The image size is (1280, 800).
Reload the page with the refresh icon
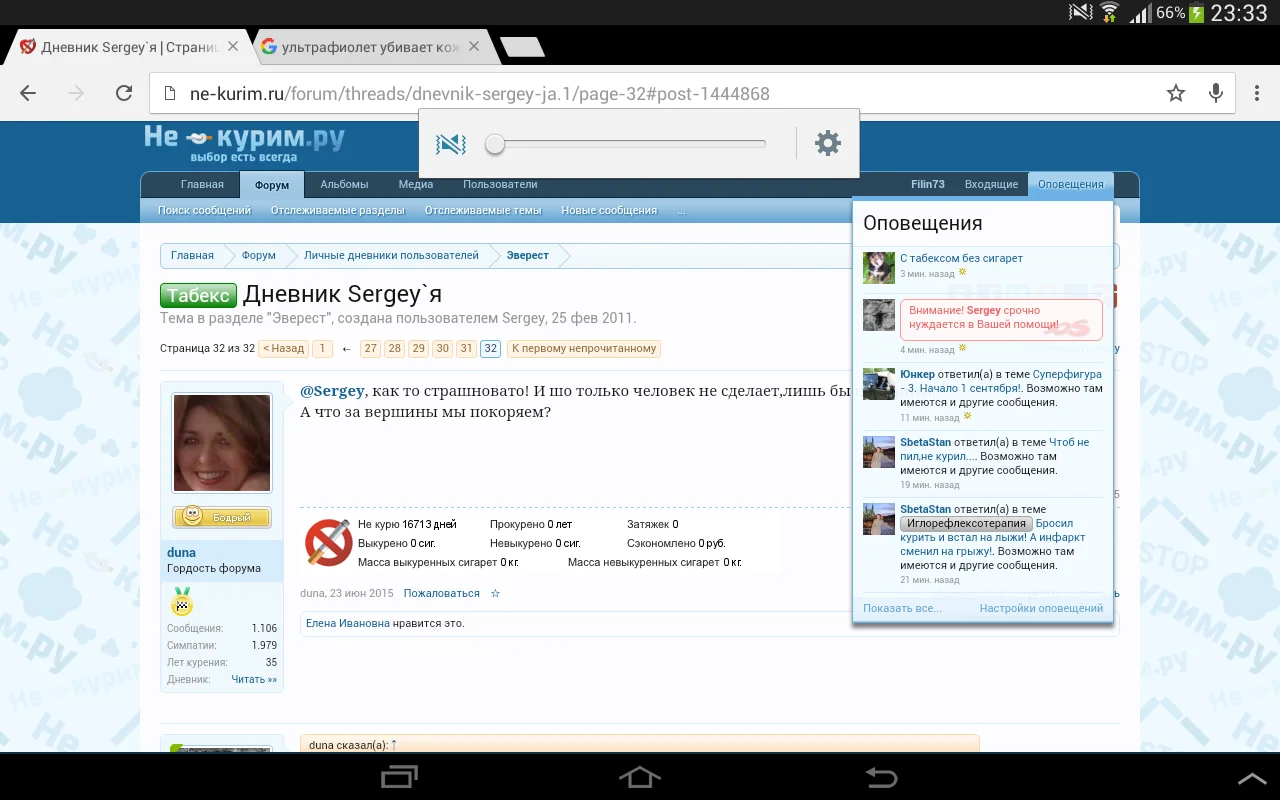(124, 93)
